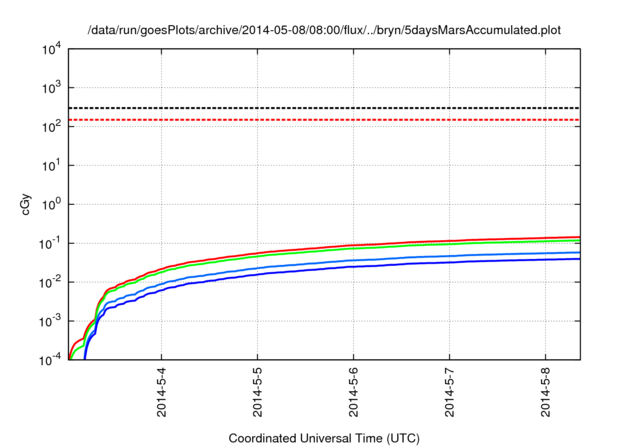Click the 10^2 y-axis tick label
The height and width of the screenshot is (448, 640).
51,126
